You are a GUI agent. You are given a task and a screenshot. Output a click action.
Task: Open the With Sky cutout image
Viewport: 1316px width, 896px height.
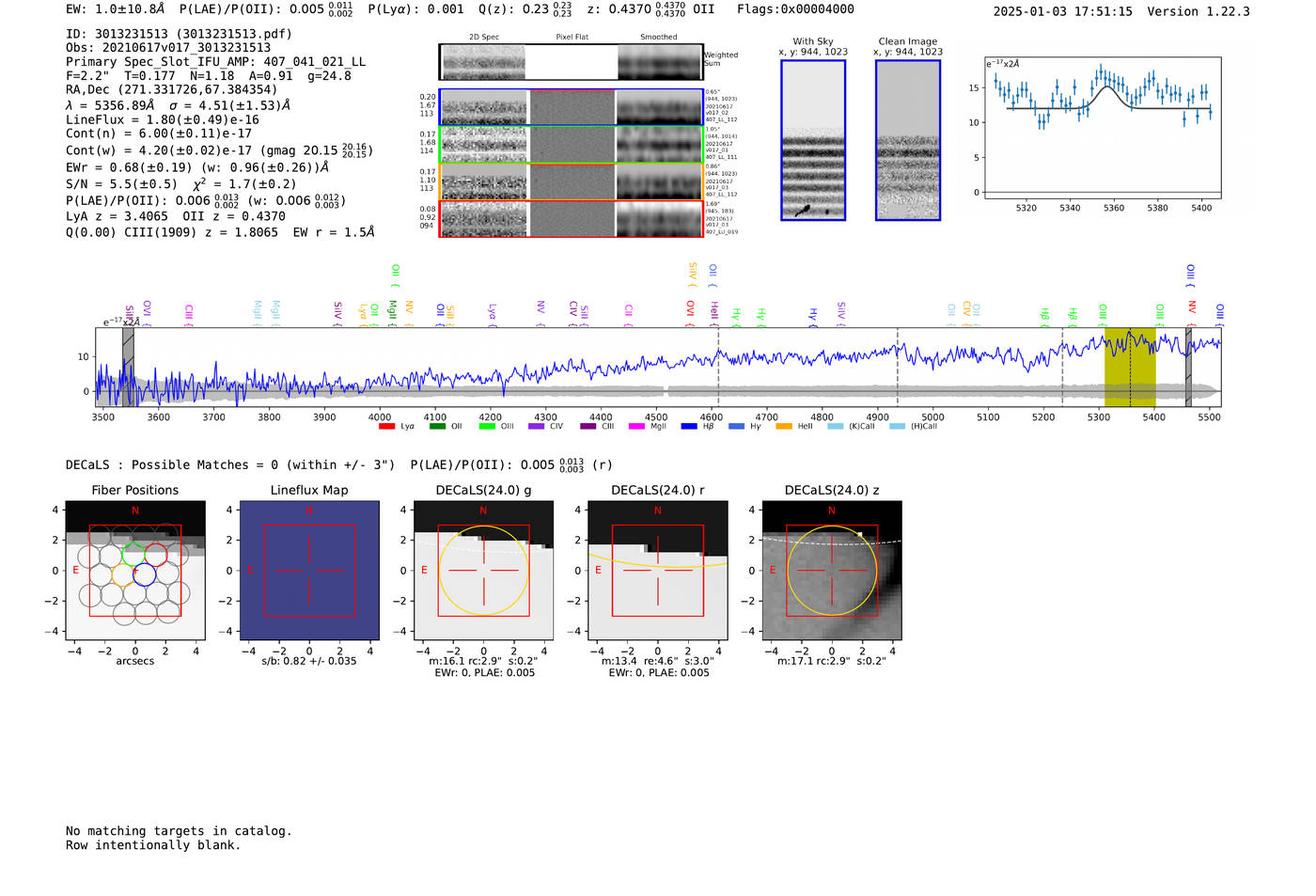813,140
